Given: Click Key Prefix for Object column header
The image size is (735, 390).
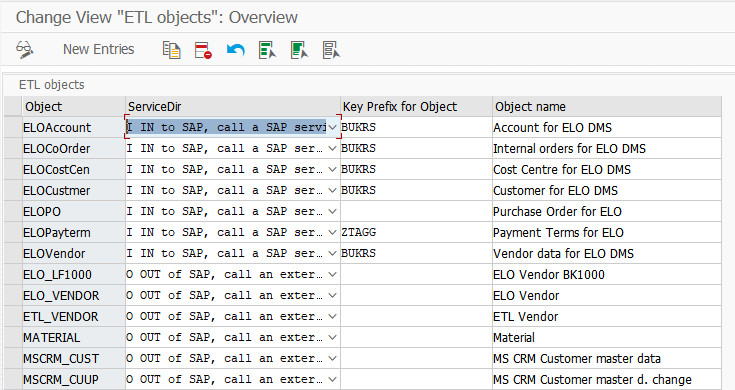Looking at the screenshot, I should [x=416, y=107].
